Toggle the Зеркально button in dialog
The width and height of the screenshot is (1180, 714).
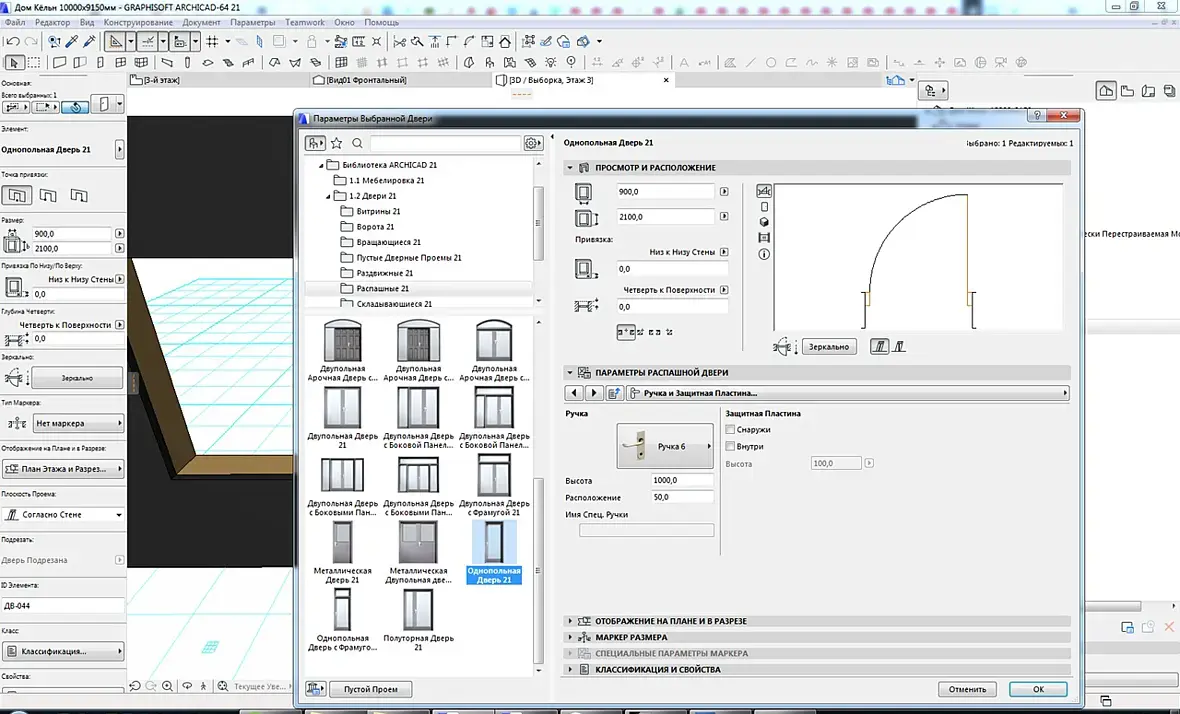tap(828, 347)
